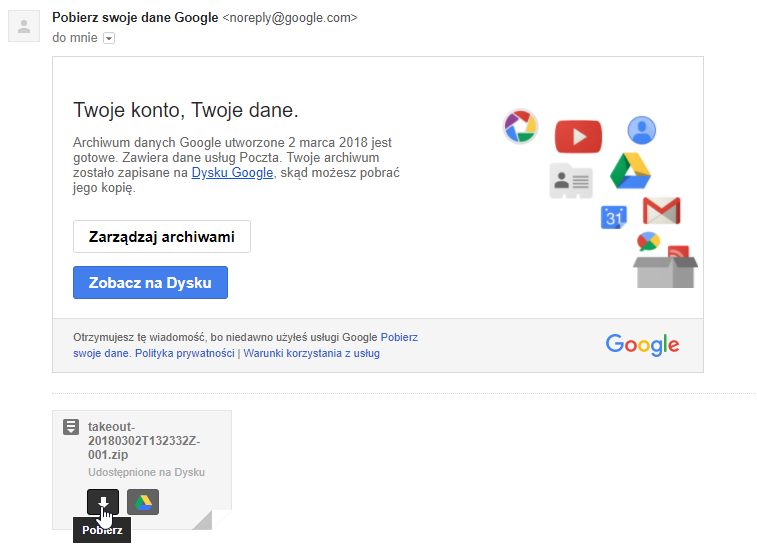Expand recipient details arrow next to 'do mnie'
757x550 pixels.
click(x=109, y=38)
